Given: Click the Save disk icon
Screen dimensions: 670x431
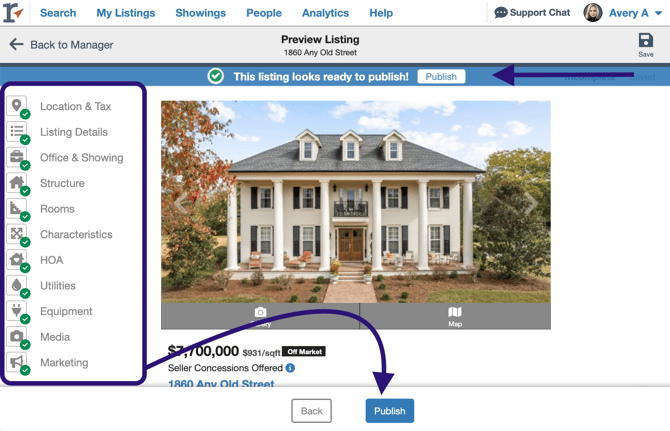Looking at the screenshot, I should click(x=646, y=41).
